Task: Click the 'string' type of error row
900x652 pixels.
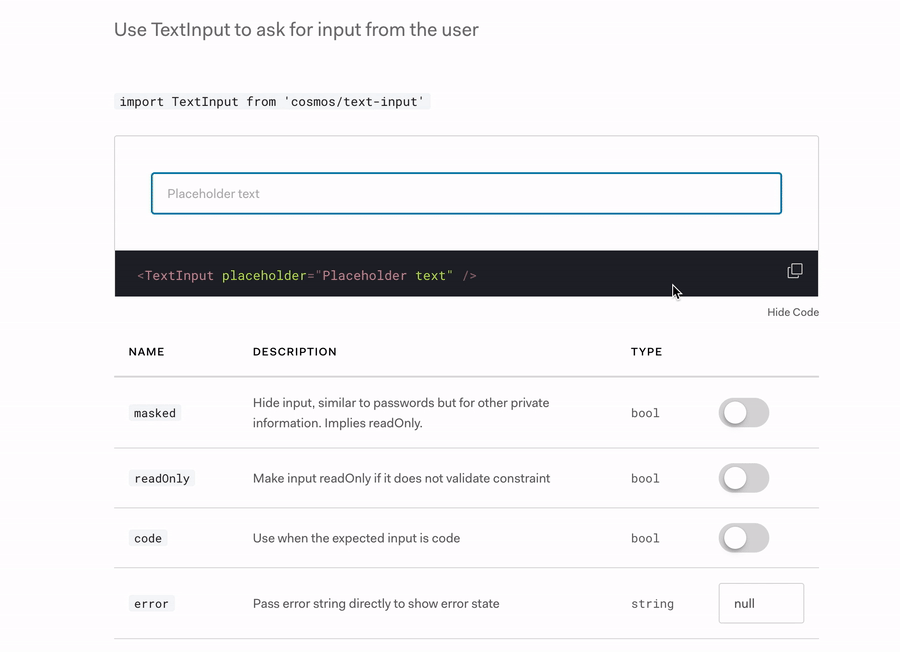Action: [x=653, y=604]
